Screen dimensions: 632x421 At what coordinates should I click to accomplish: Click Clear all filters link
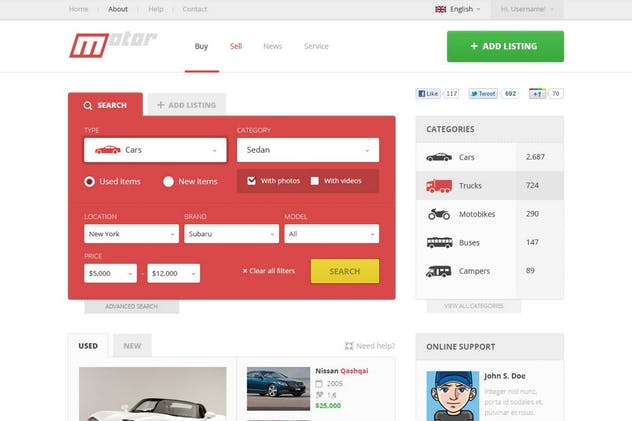coord(268,271)
